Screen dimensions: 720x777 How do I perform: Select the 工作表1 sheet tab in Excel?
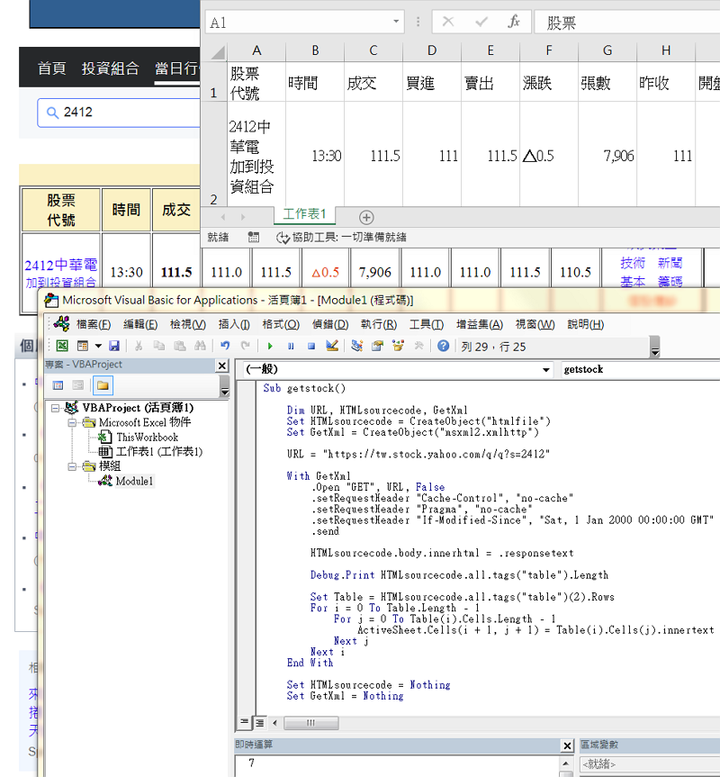click(x=304, y=214)
